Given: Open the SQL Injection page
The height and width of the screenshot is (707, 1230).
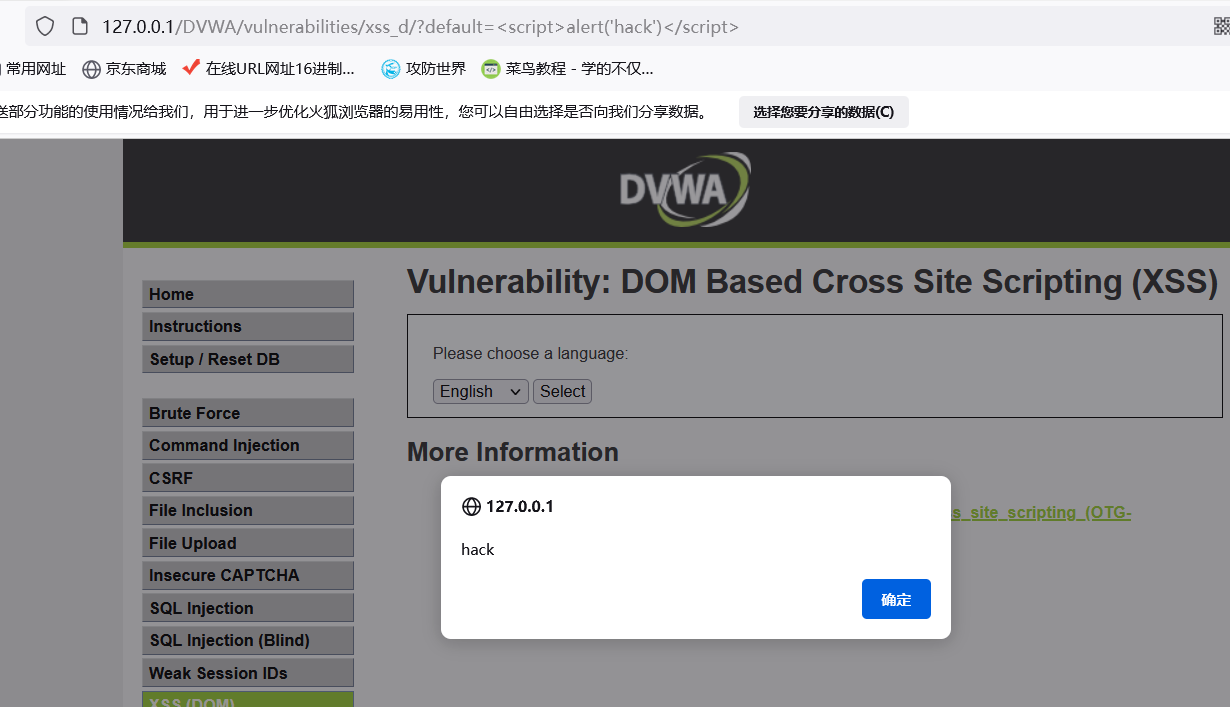Looking at the screenshot, I should [x=248, y=608].
